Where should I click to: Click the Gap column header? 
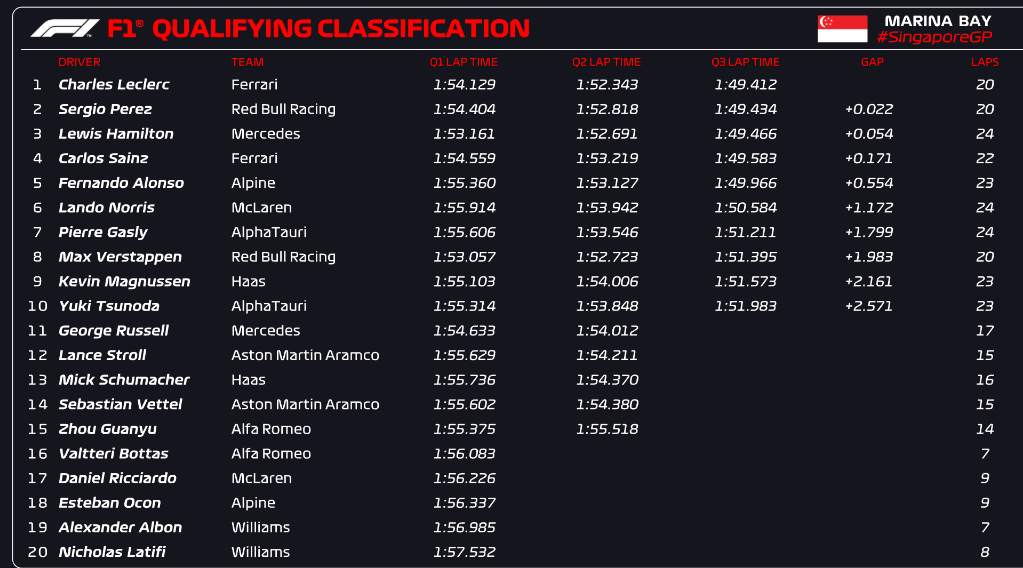[872, 62]
